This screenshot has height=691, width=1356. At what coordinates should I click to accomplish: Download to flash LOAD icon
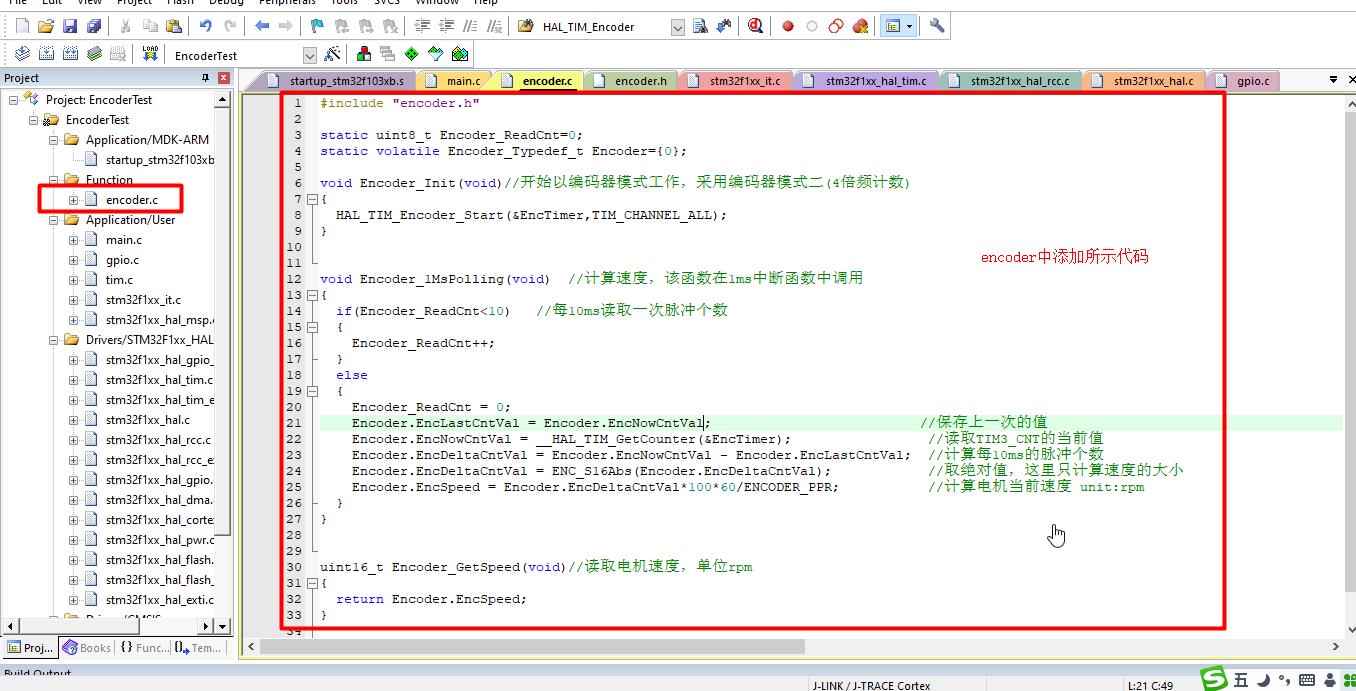[x=150, y=54]
